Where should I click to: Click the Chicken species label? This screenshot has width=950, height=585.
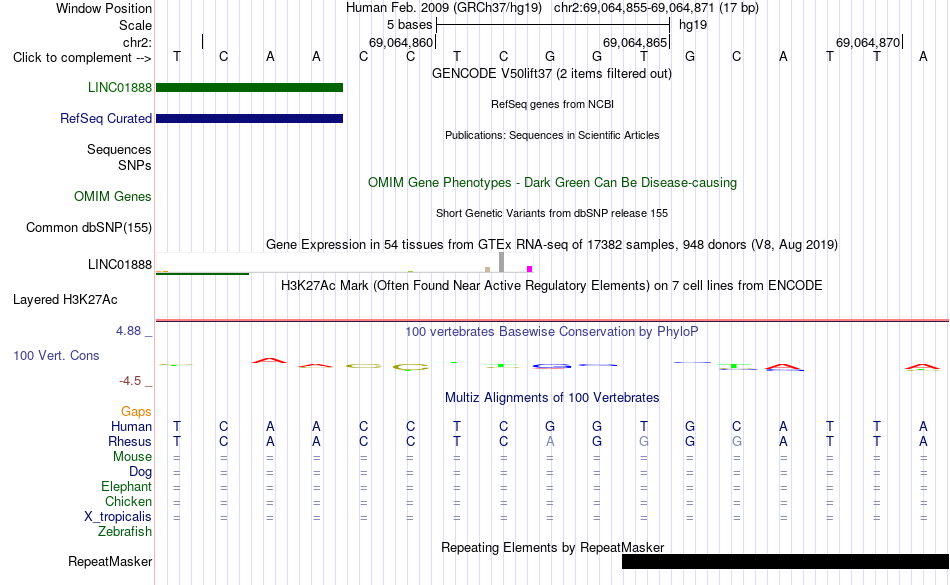pyautogui.click(x=128, y=501)
